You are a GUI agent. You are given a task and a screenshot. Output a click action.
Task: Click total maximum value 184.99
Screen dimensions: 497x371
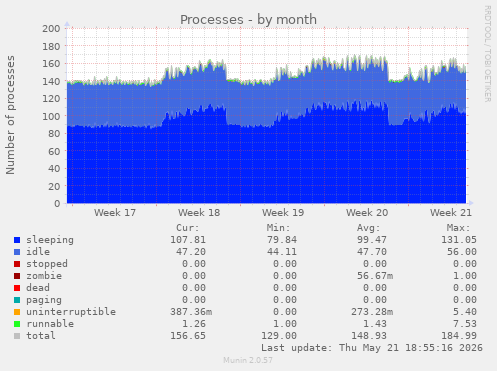point(459,336)
